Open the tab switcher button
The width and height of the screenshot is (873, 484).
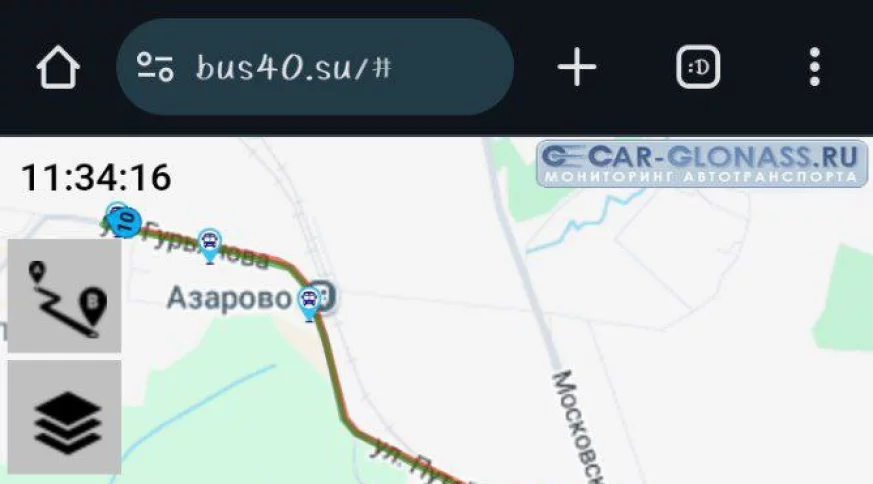point(698,67)
